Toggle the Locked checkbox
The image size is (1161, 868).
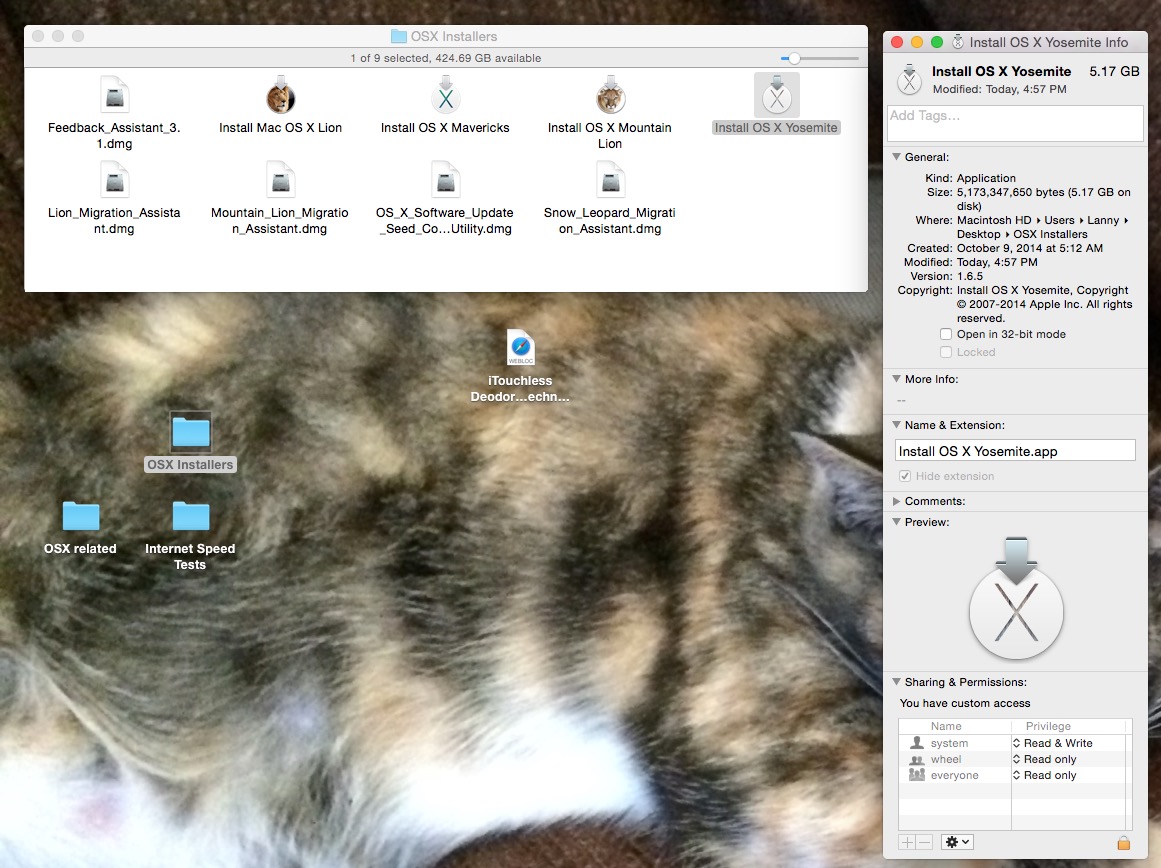click(946, 352)
